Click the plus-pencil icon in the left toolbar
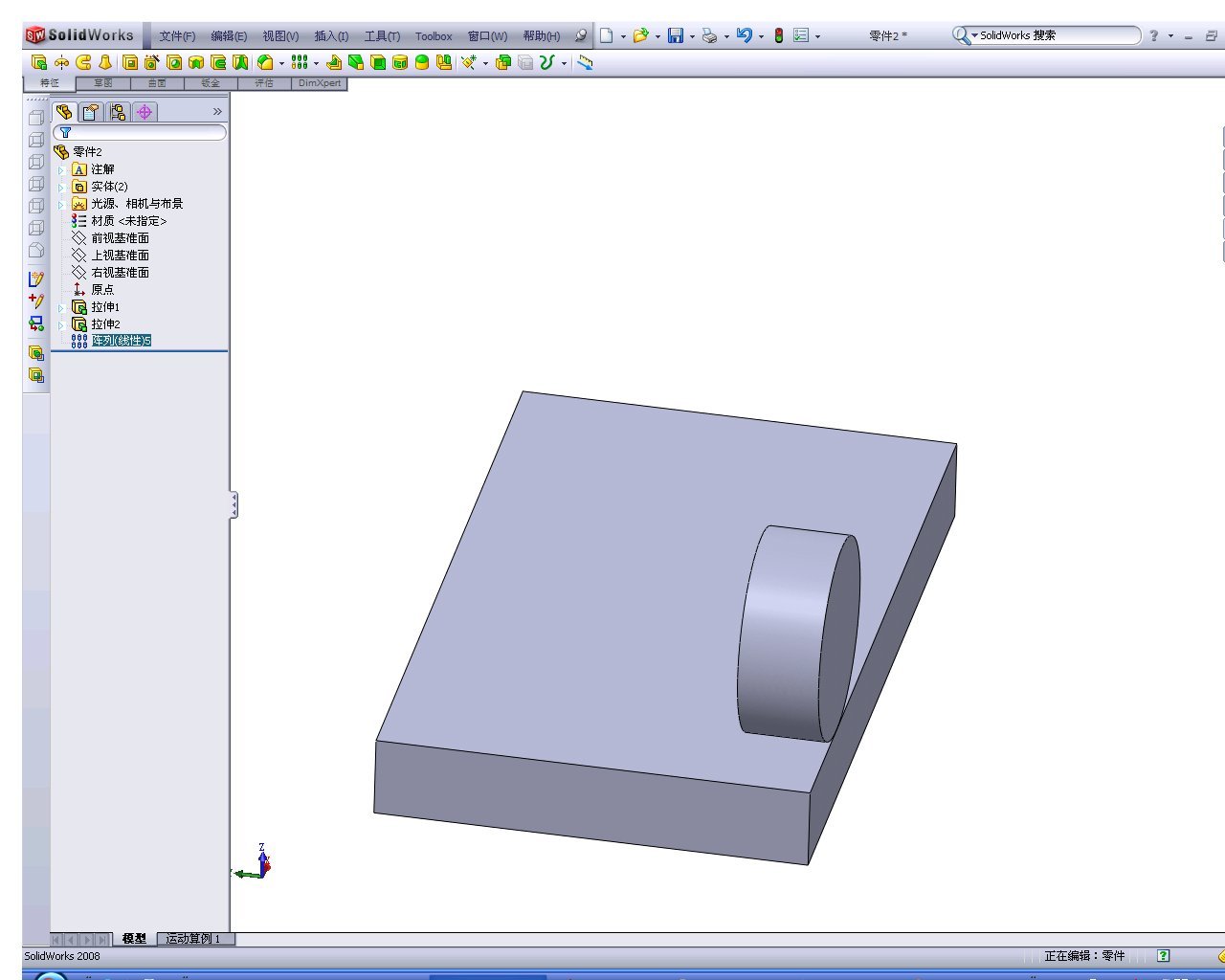 click(x=36, y=301)
